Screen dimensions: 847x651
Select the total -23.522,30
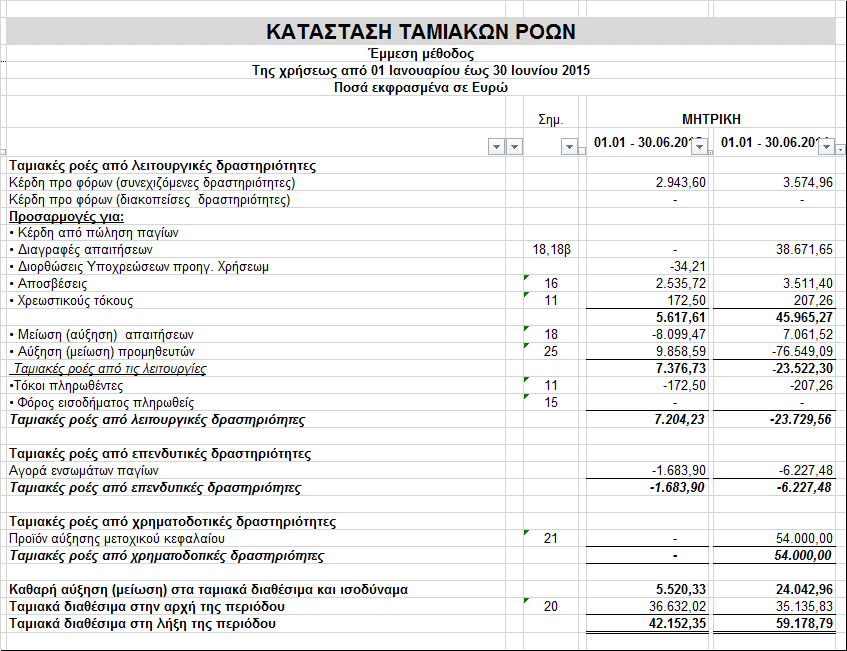[x=802, y=369]
